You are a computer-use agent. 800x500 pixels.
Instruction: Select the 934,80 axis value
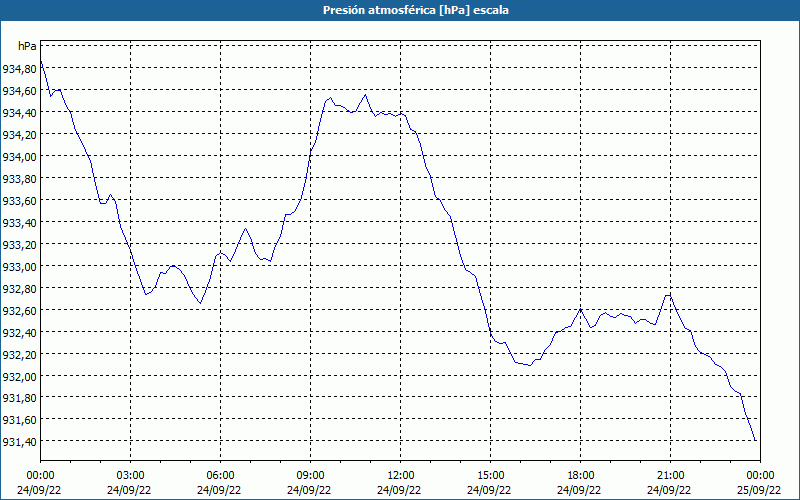[19, 68]
